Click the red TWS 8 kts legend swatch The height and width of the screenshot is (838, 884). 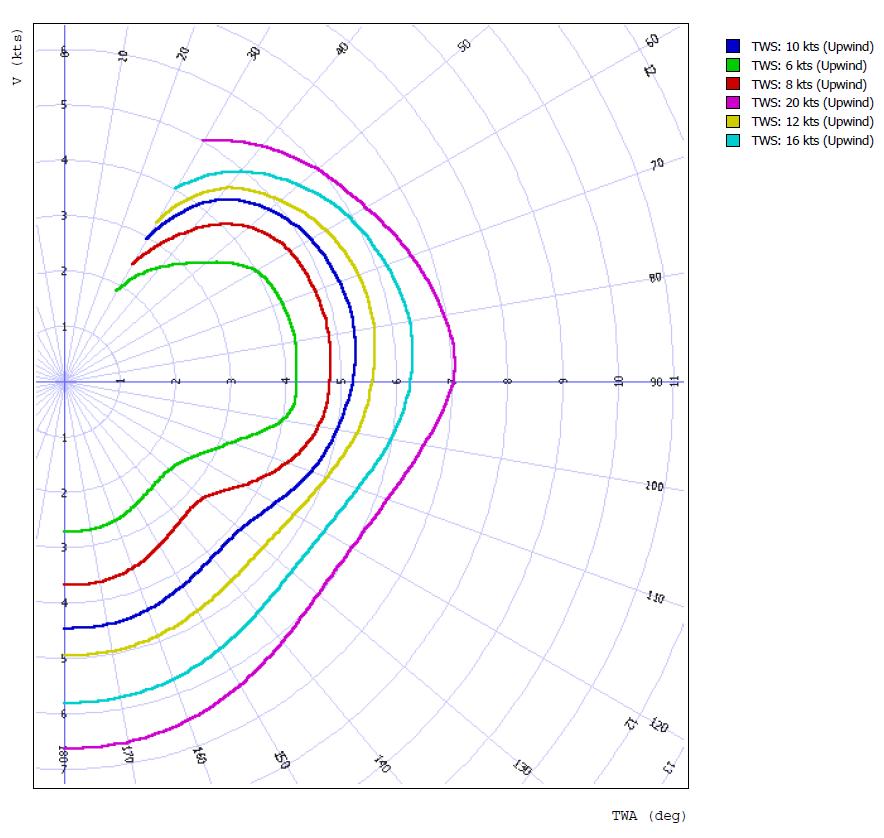[733, 84]
